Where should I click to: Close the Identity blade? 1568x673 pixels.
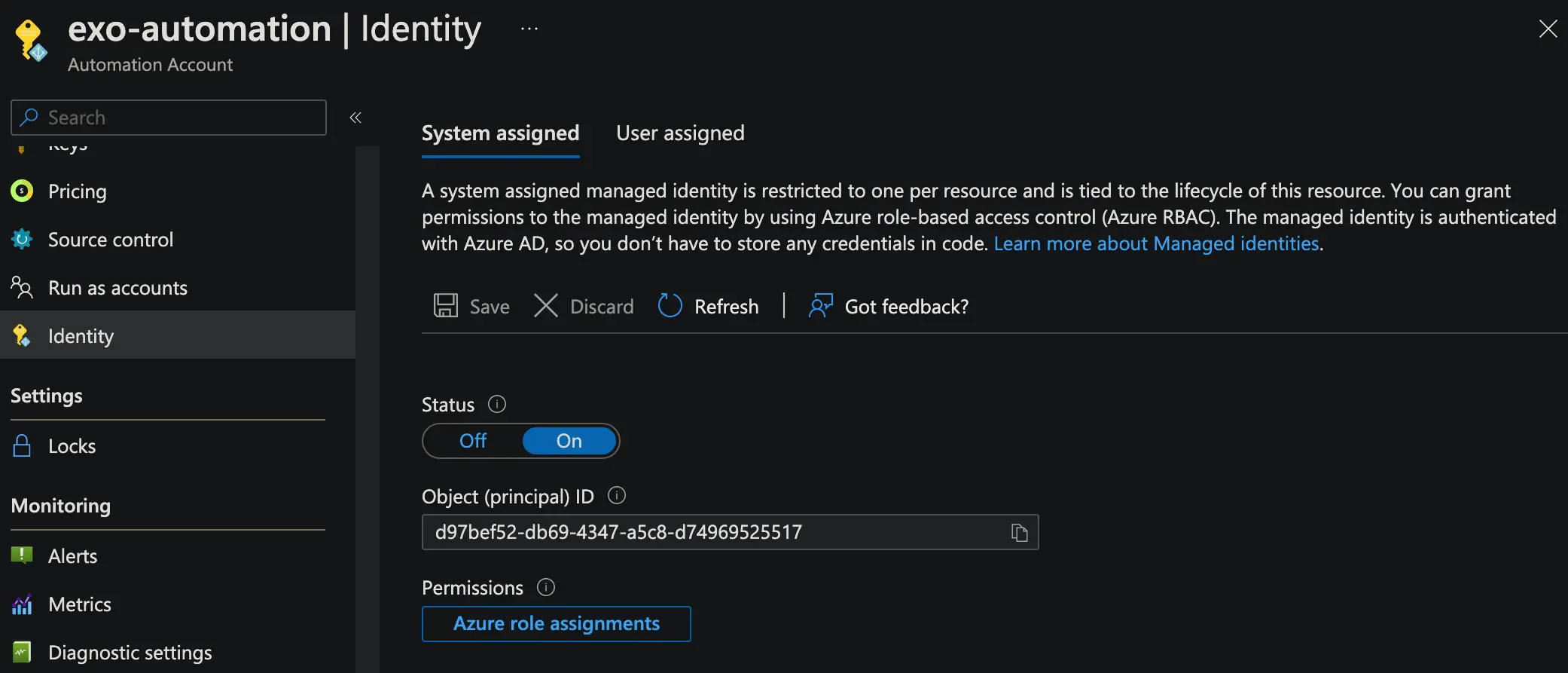(x=1548, y=29)
